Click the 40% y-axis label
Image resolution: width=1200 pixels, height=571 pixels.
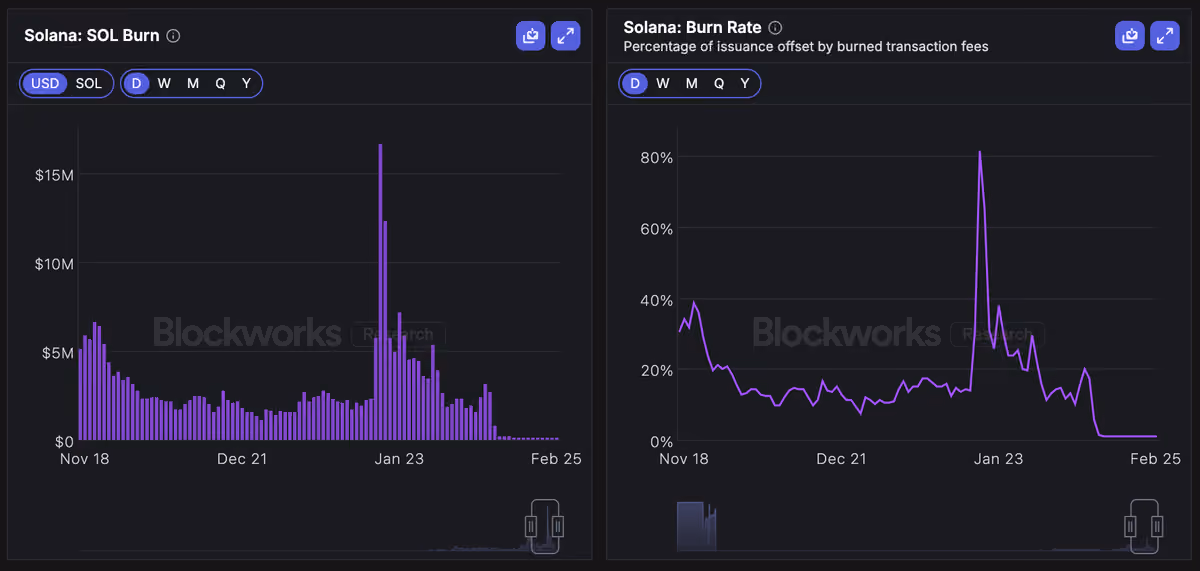[x=657, y=300]
